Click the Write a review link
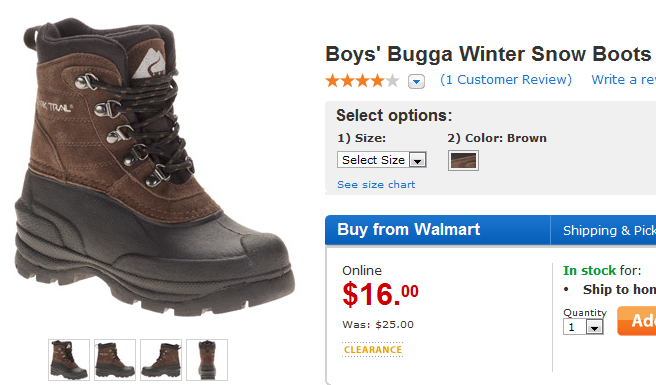 pos(623,80)
